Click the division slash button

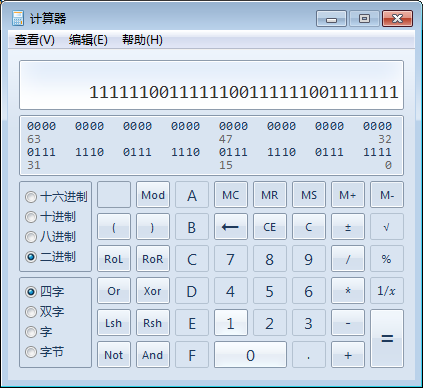(x=348, y=259)
